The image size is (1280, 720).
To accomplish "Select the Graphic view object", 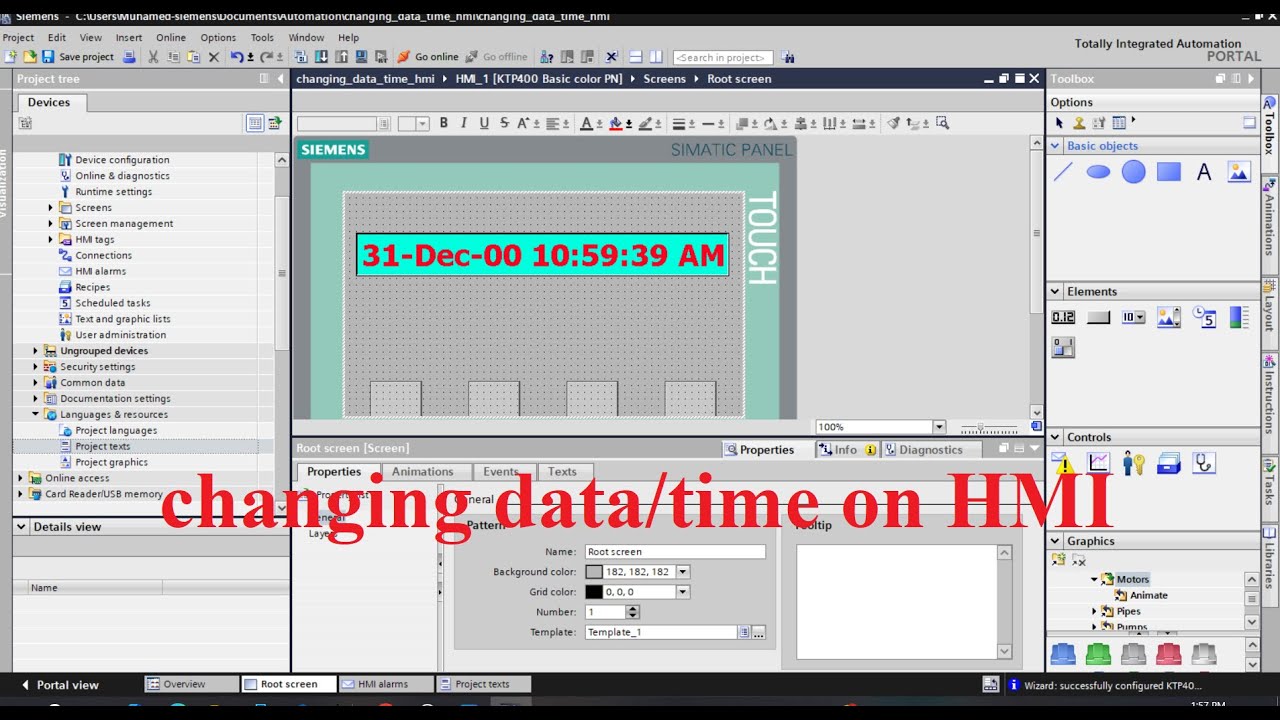I will tap(1239, 172).
